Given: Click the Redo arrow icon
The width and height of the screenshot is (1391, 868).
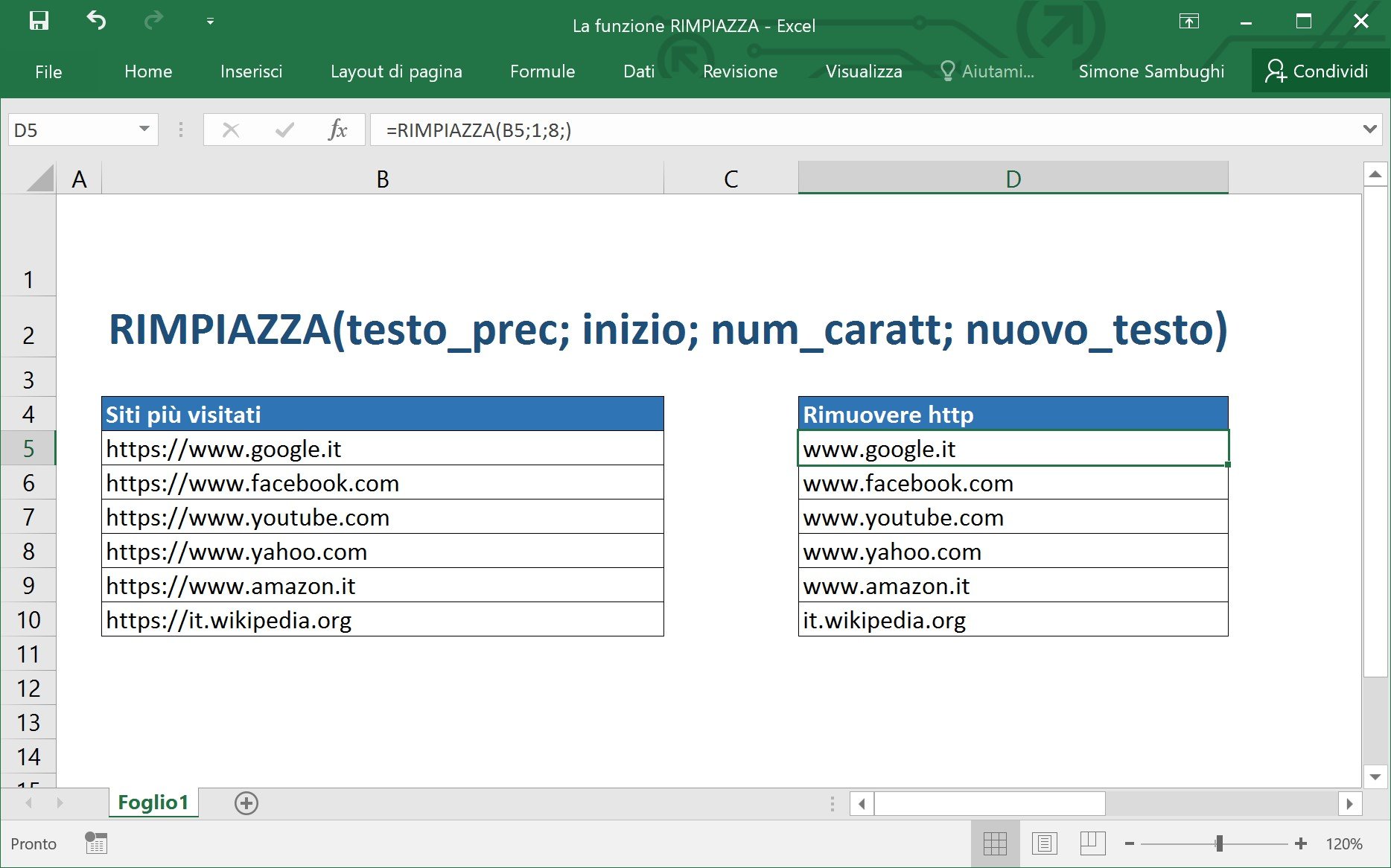Looking at the screenshot, I should 153,21.
